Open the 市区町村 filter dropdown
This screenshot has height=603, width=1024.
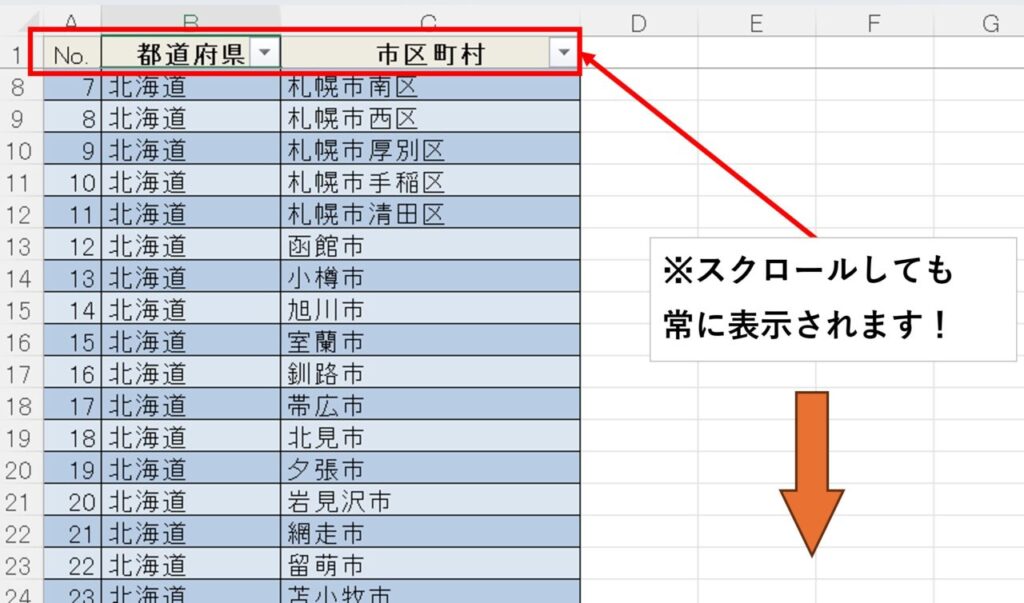[564, 52]
